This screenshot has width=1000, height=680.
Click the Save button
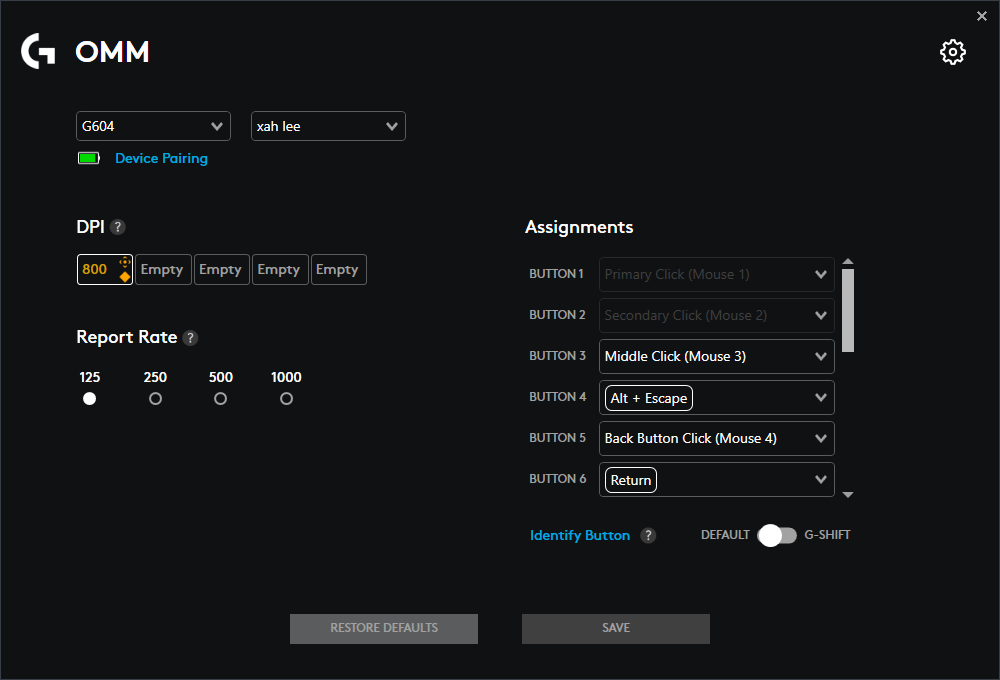(615, 628)
